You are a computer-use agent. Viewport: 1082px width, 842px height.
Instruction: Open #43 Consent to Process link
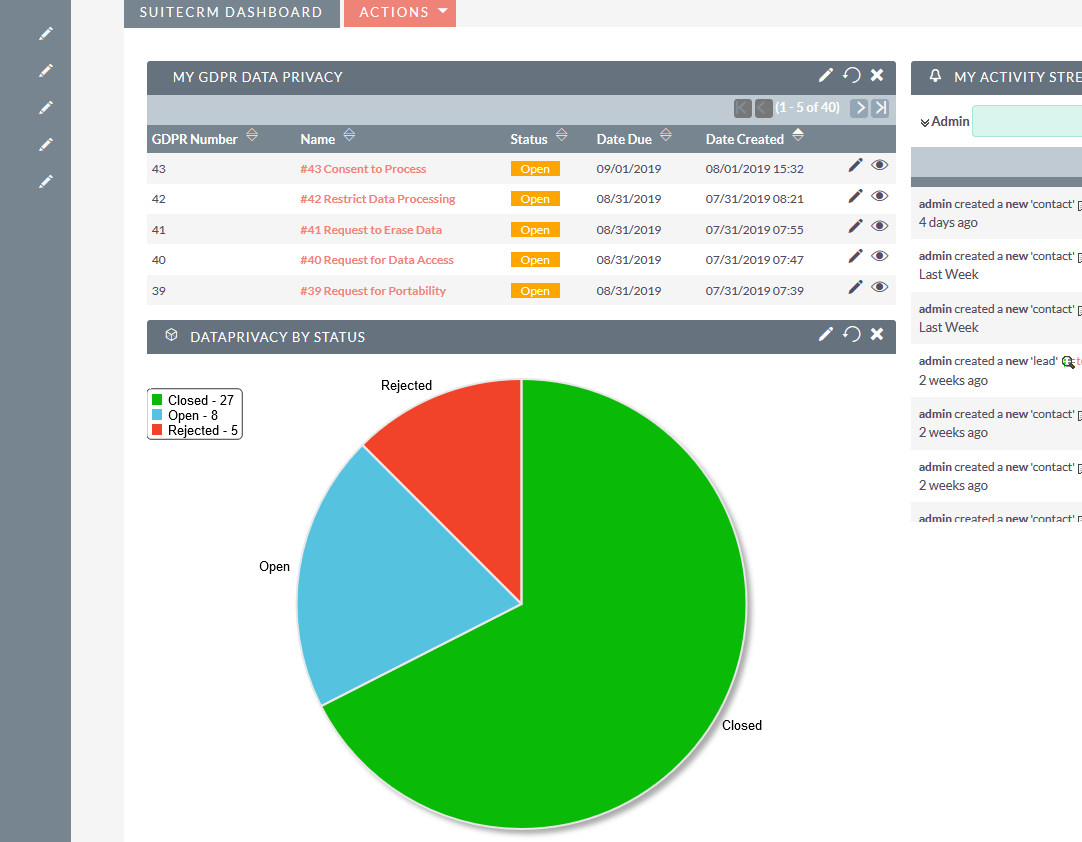(363, 169)
